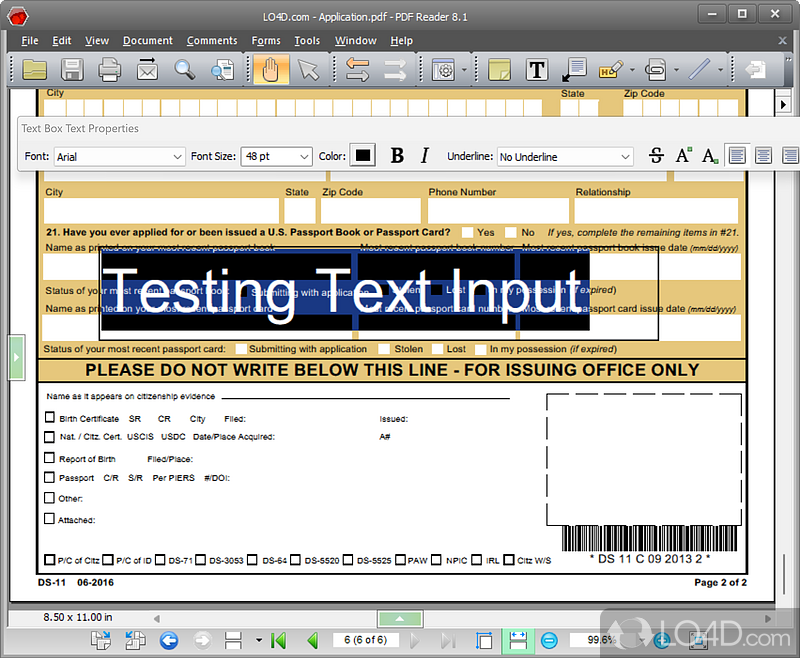Click the black text Color swatch
Image resolution: width=800 pixels, height=658 pixels.
[x=363, y=156]
